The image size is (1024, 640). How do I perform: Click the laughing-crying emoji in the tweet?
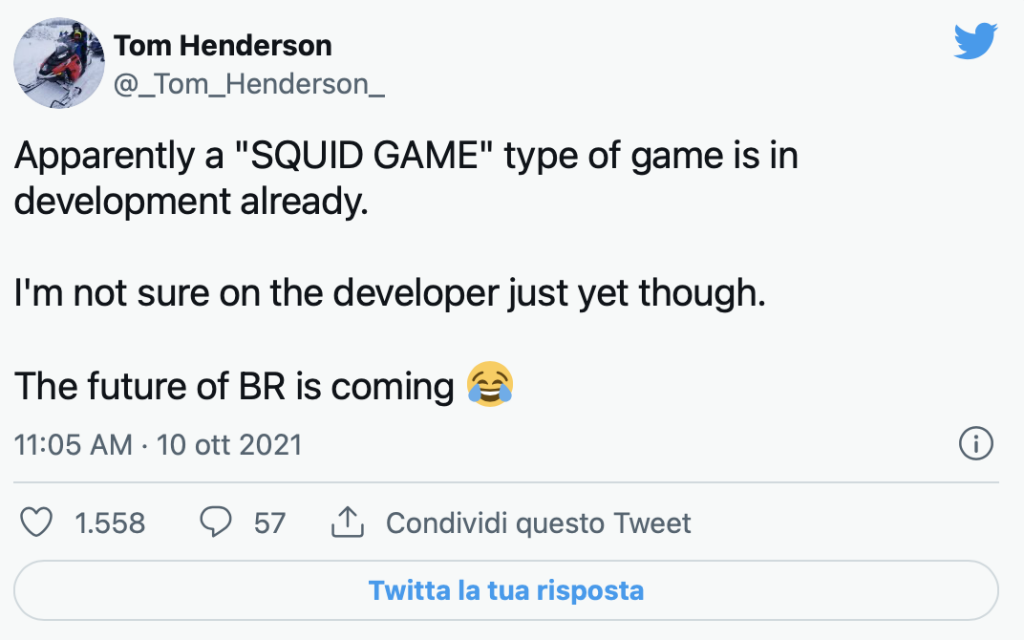point(490,384)
